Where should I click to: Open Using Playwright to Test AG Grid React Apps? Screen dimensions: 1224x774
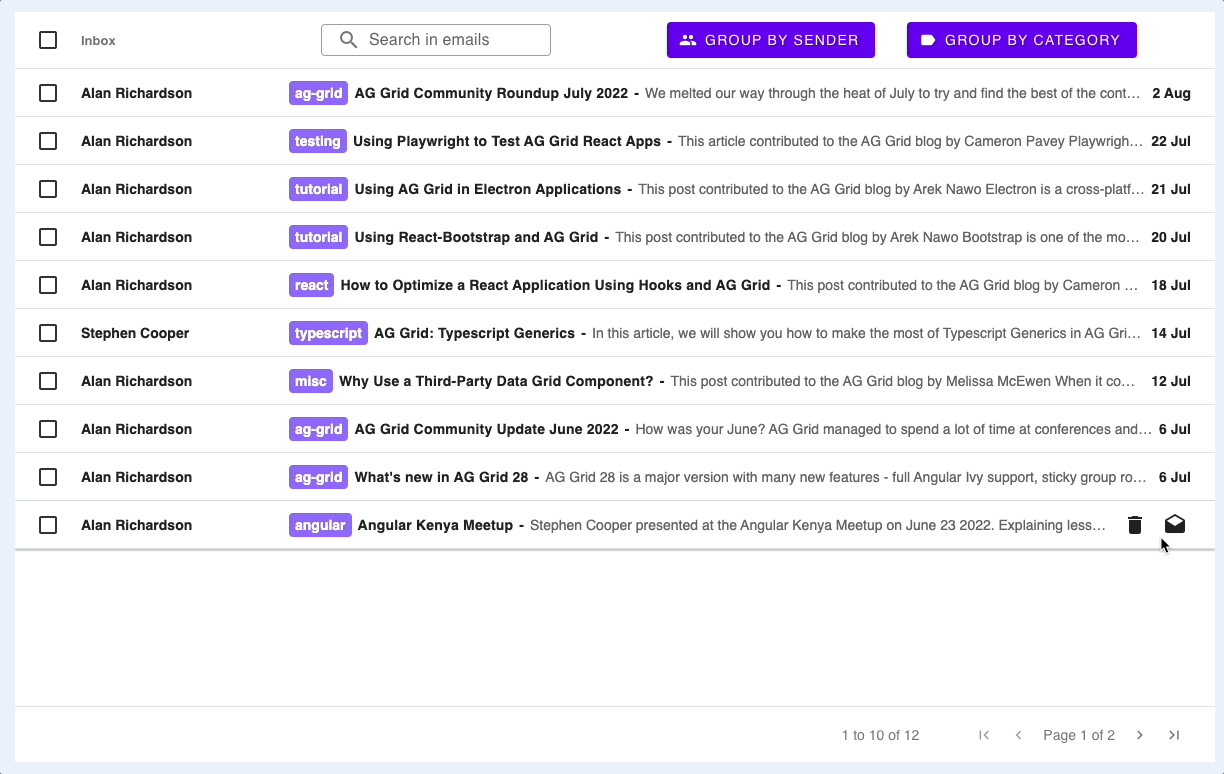507,141
